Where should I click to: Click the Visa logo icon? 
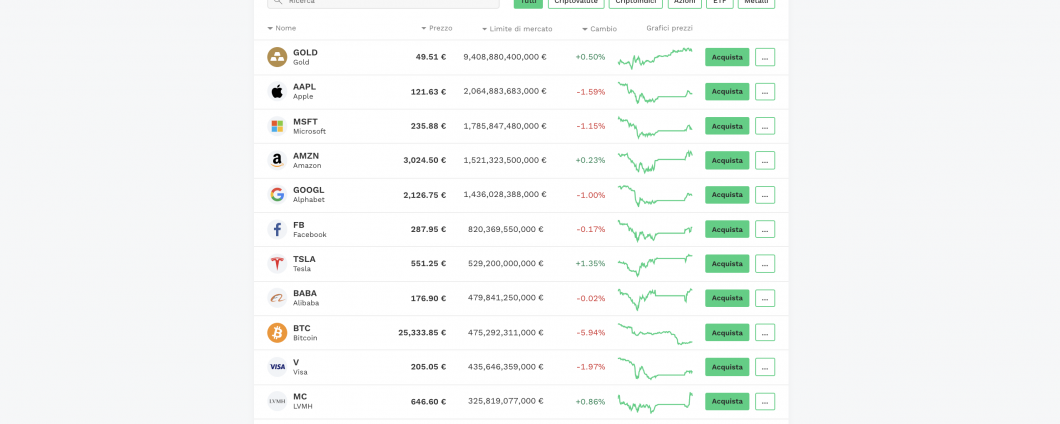point(277,367)
